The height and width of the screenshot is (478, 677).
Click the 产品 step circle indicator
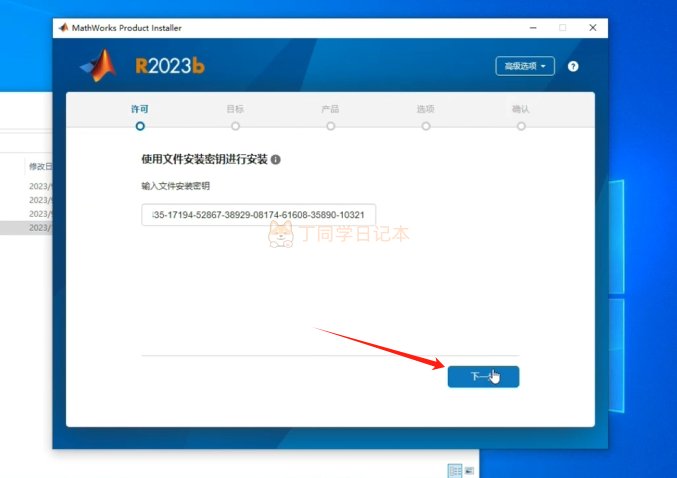(x=331, y=126)
